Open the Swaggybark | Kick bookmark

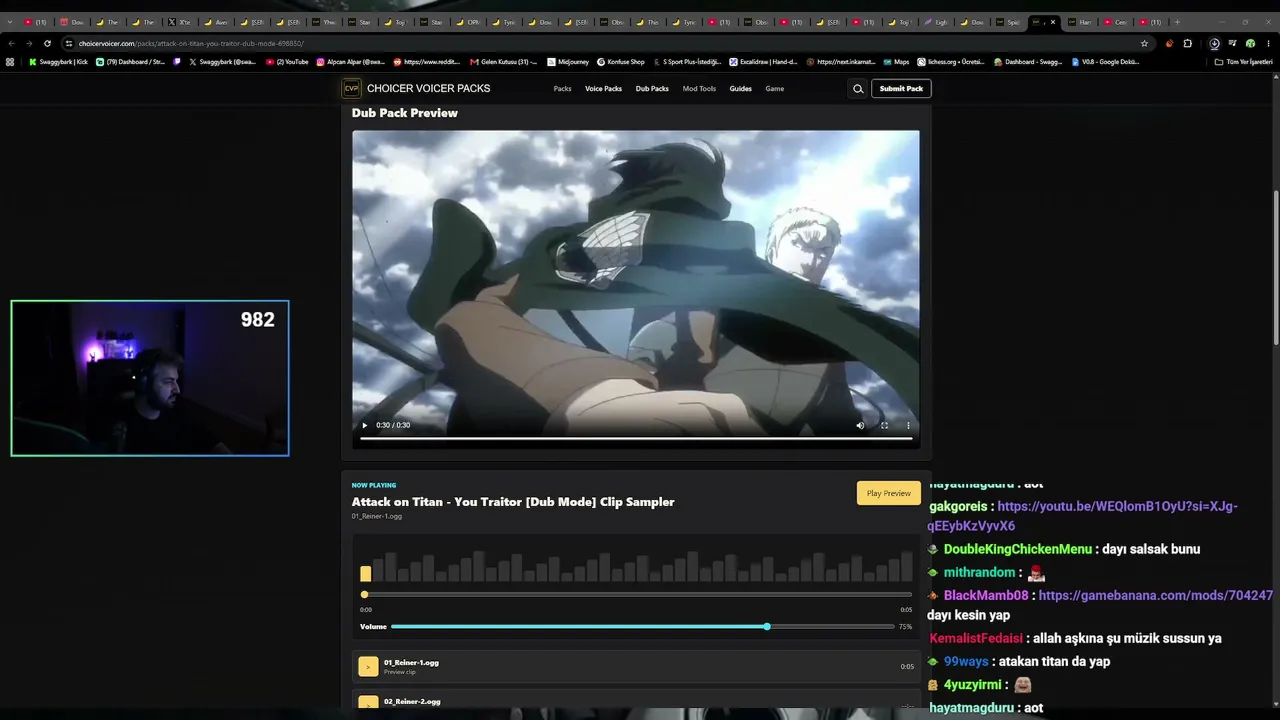pyautogui.click(x=59, y=62)
